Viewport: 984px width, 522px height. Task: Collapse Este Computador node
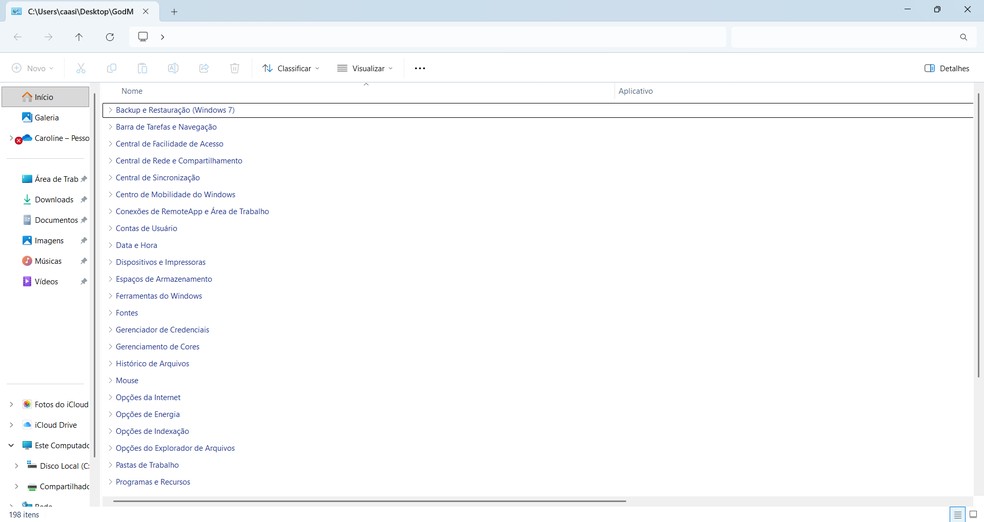point(11,445)
